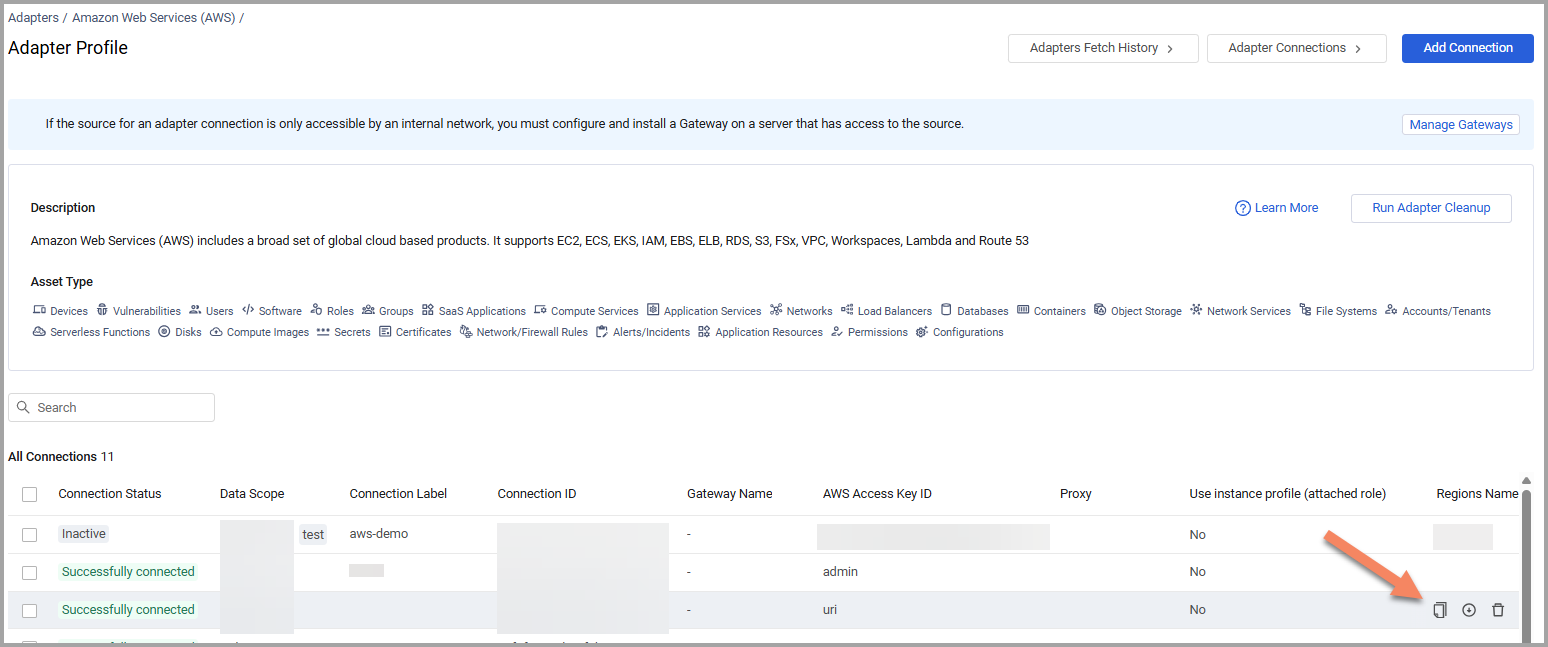Click the Permissions asset type icon
Viewport: 1548px width, 647px height.
coord(837,331)
